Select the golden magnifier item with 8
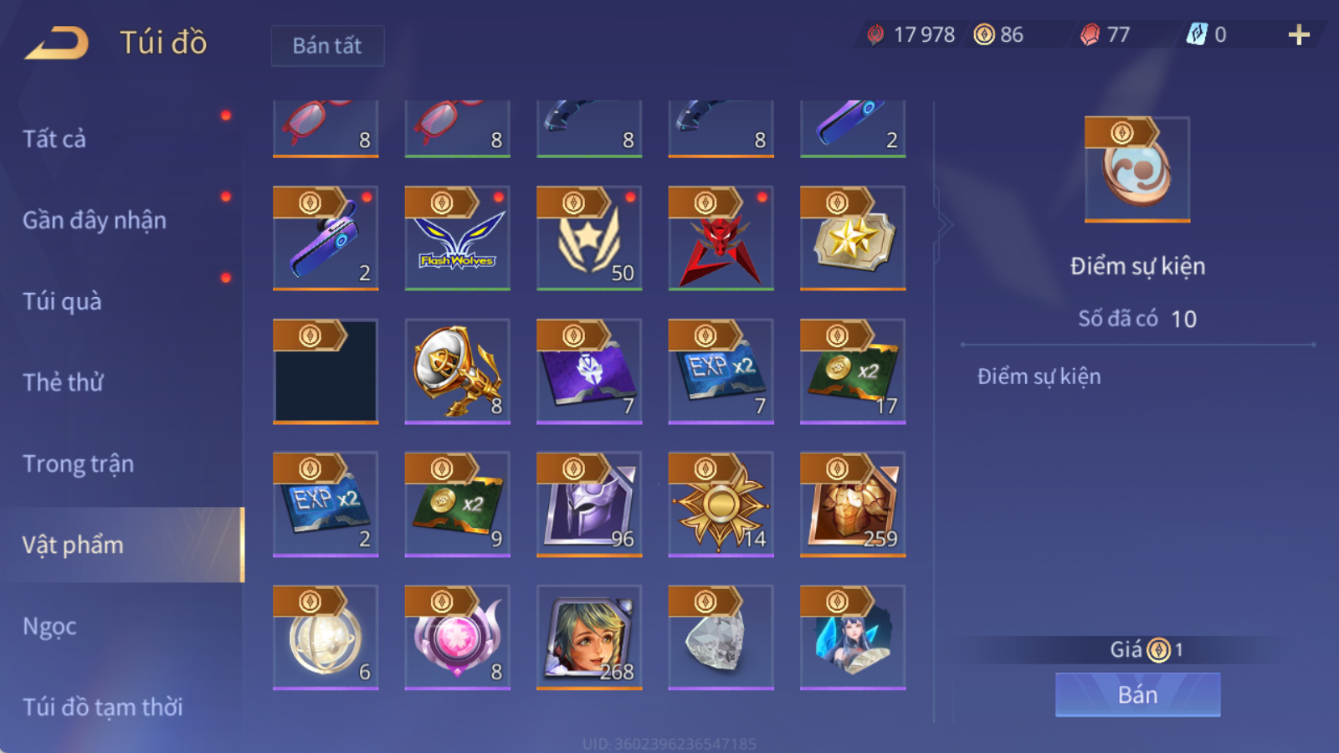Screen dimensions: 1339x753 tap(457, 371)
